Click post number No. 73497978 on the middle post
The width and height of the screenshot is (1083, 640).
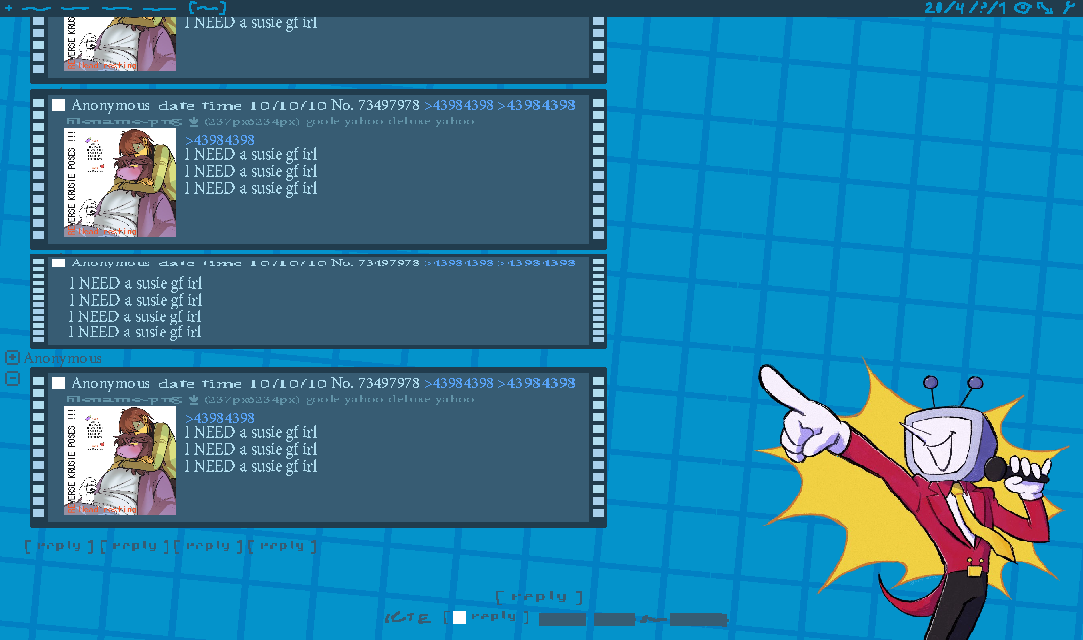[375, 105]
